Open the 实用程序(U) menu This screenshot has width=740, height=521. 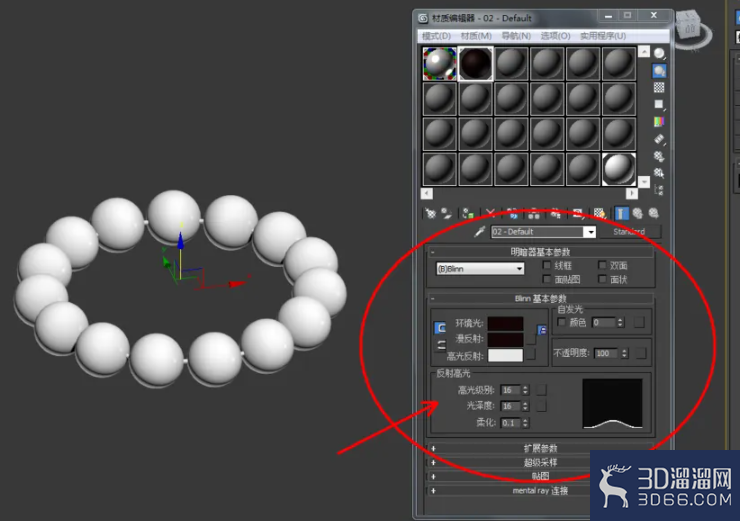603,36
